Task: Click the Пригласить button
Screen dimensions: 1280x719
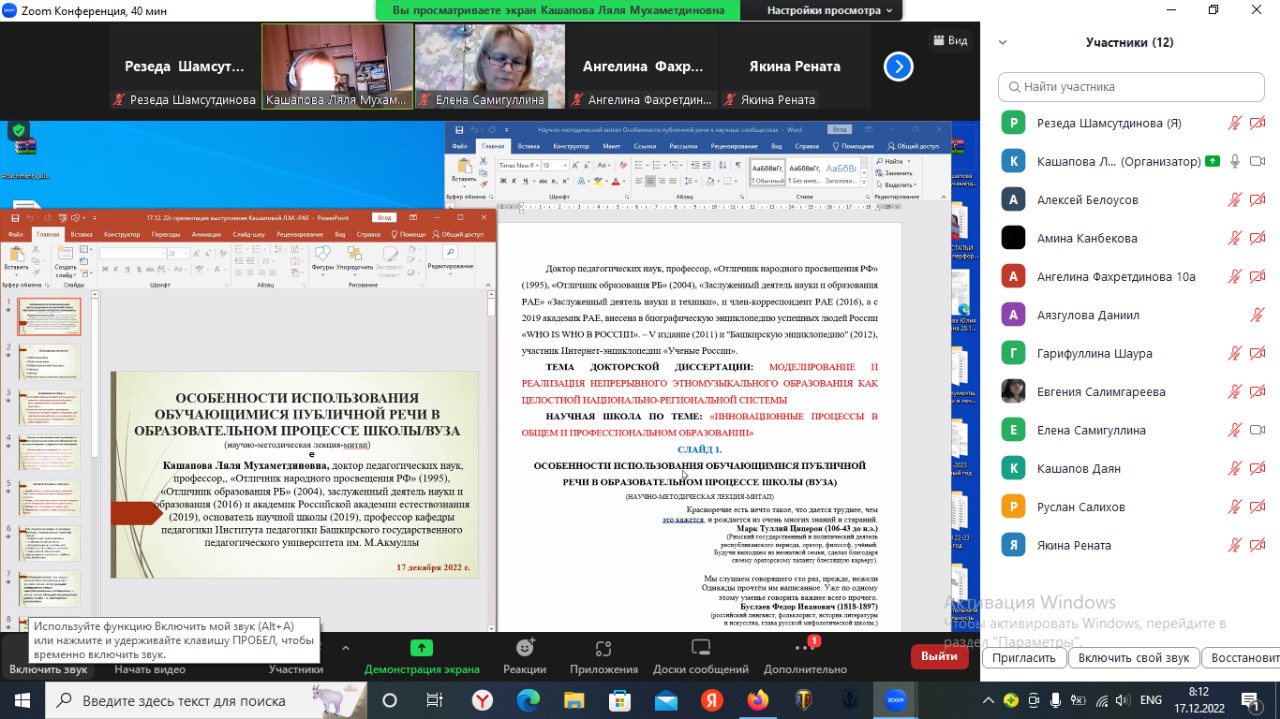Action: [1024, 658]
